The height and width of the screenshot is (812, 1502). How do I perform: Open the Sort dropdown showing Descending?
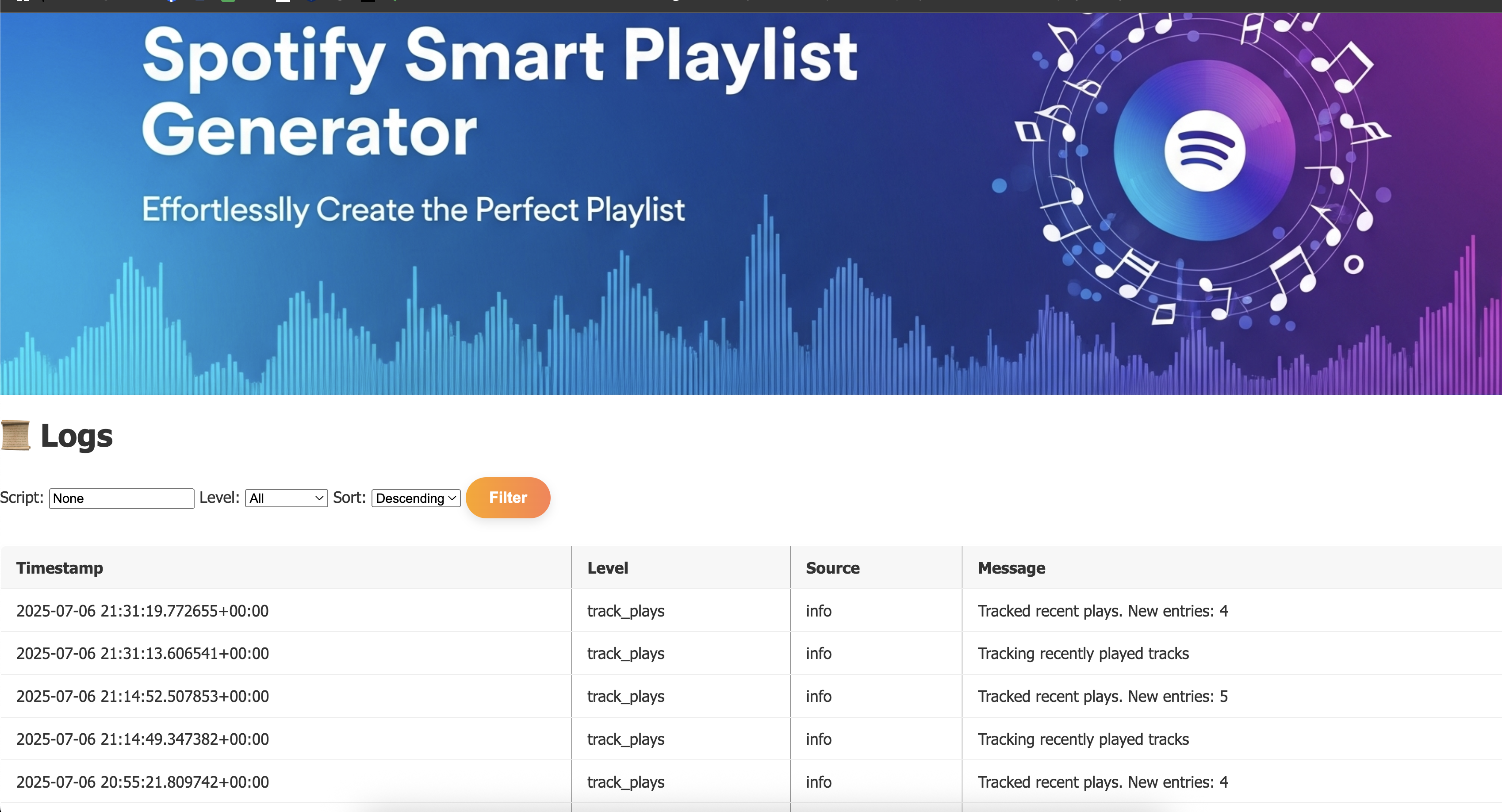tap(416, 498)
